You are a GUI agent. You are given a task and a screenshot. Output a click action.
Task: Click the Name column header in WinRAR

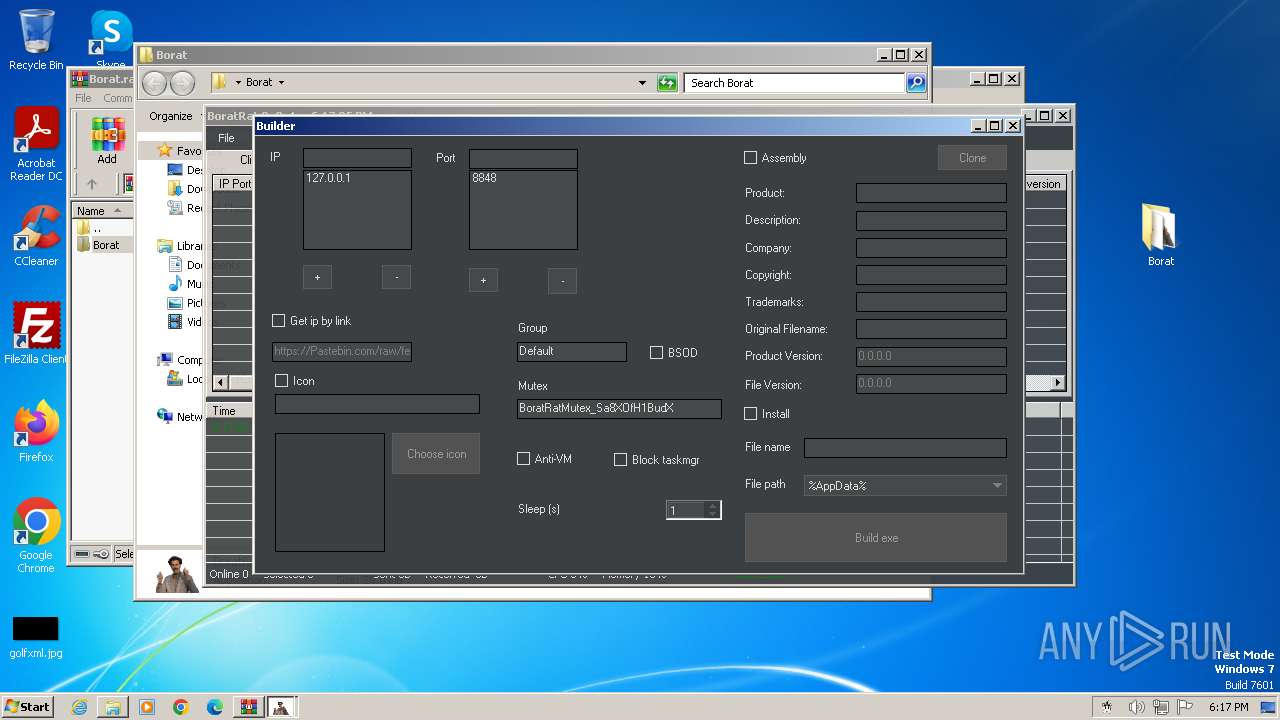tap(102, 211)
